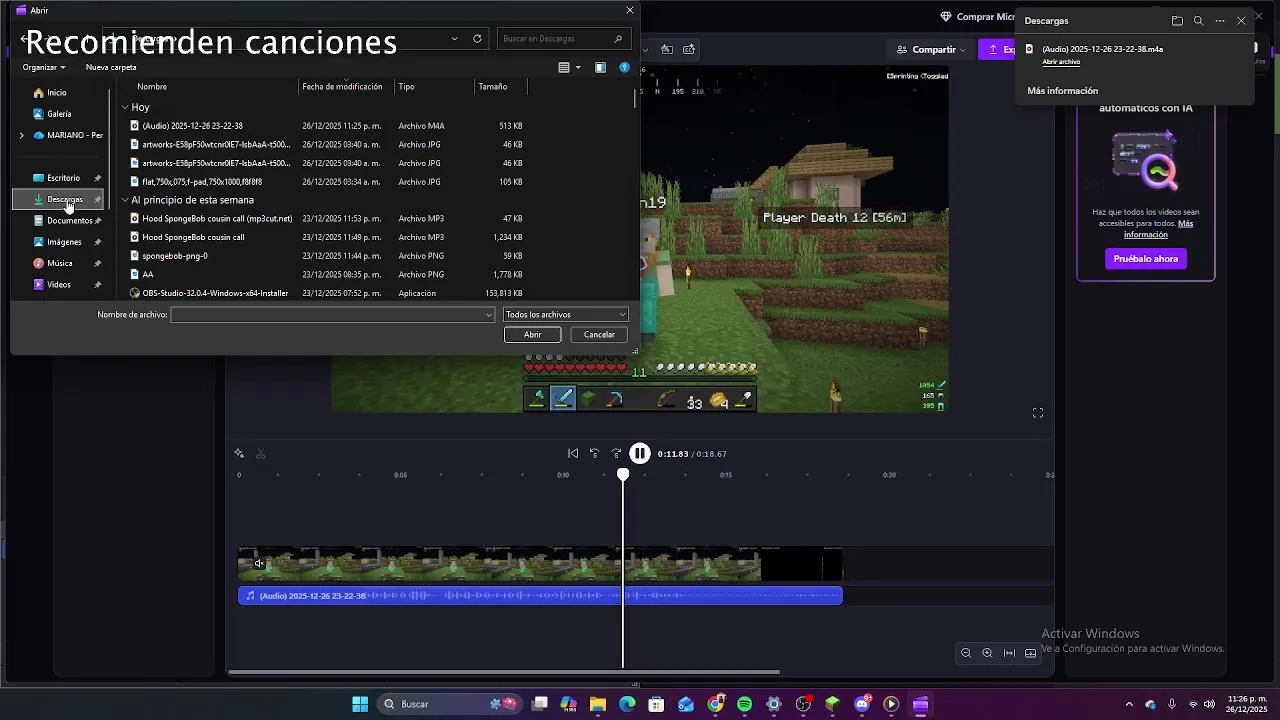Click Nueva carpeta
Viewport: 1280px width, 720px height.
coord(111,67)
